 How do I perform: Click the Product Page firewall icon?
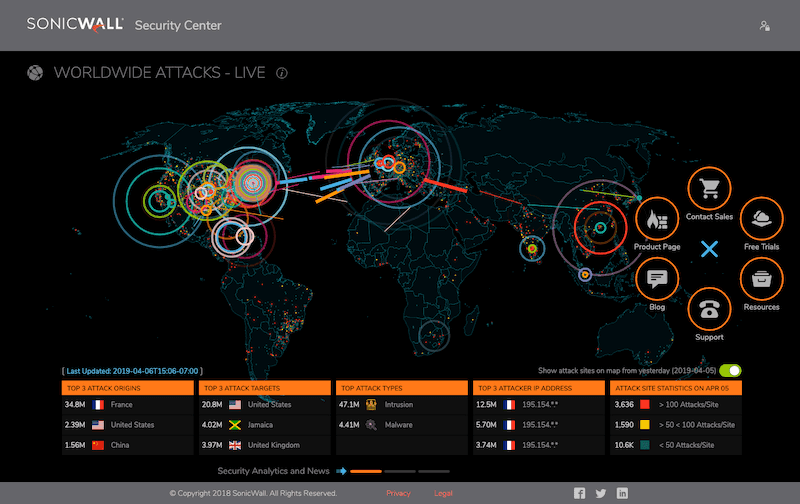pos(657,218)
